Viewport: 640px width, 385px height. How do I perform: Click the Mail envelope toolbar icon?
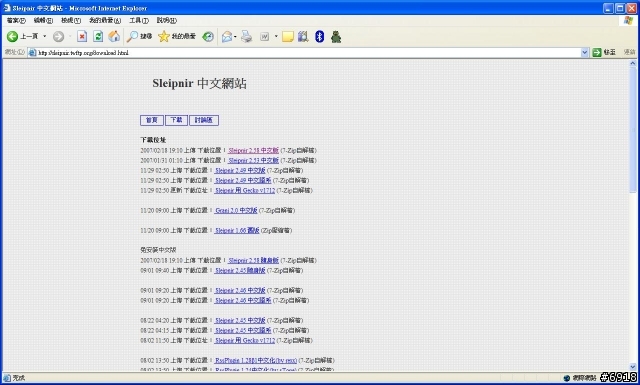[227, 37]
